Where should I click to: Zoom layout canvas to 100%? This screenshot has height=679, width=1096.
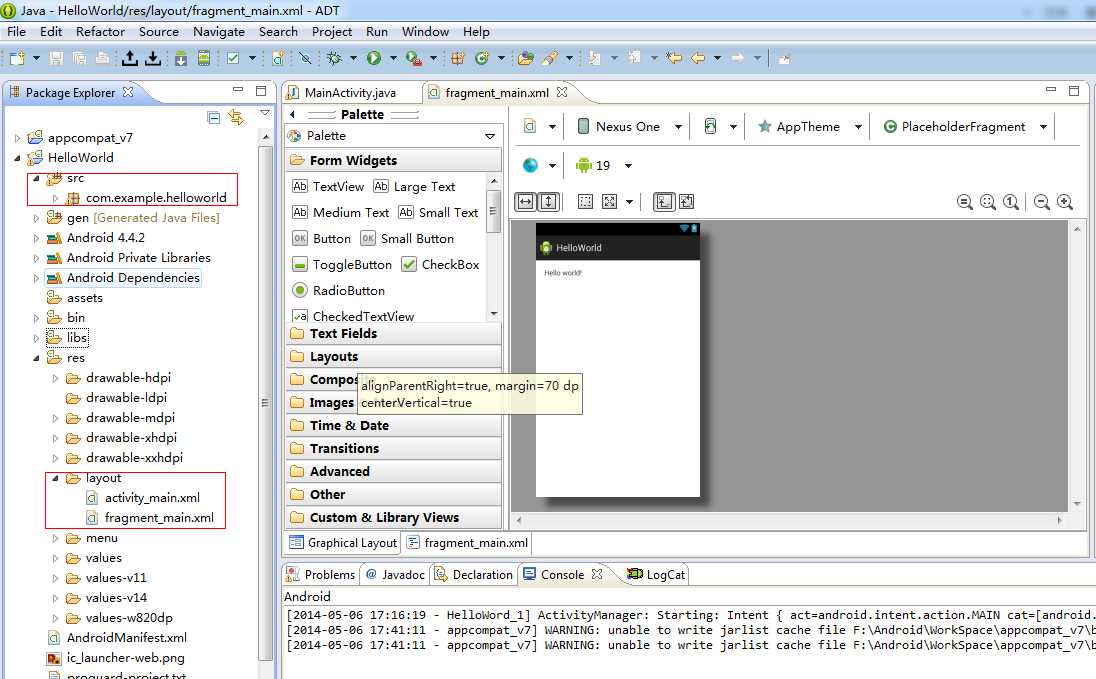1011,202
